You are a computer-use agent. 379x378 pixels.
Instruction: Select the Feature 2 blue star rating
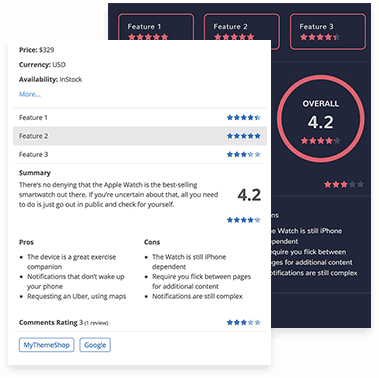pos(244,136)
